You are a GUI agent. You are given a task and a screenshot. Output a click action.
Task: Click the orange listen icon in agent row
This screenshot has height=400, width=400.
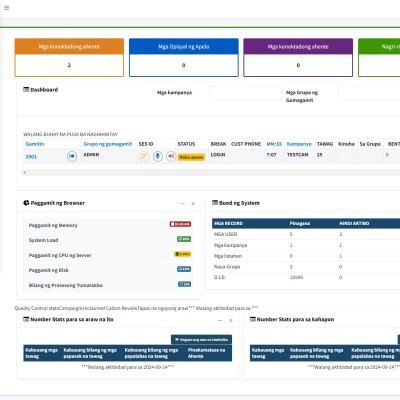pos(144,156)
